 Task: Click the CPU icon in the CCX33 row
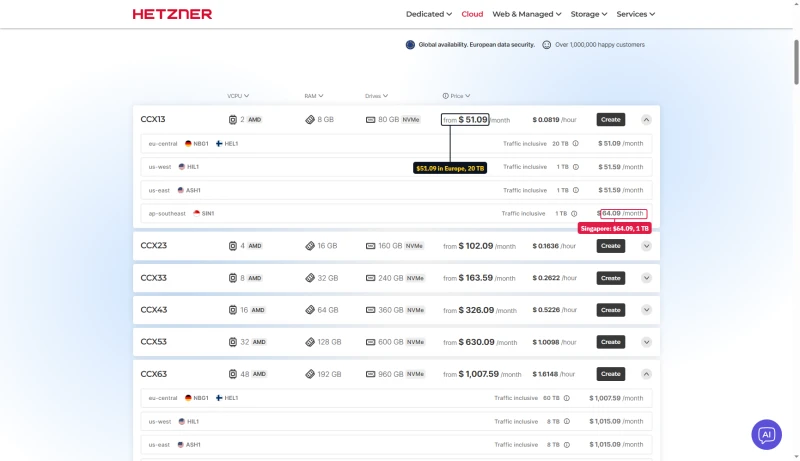coord(233,278)
